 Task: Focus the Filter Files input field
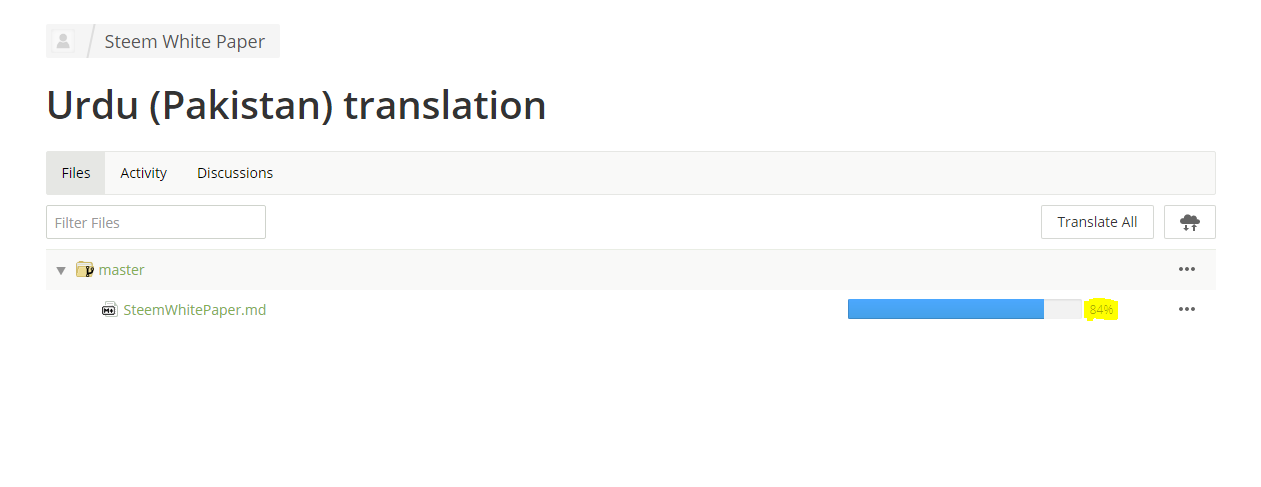(x=156, y=222)
